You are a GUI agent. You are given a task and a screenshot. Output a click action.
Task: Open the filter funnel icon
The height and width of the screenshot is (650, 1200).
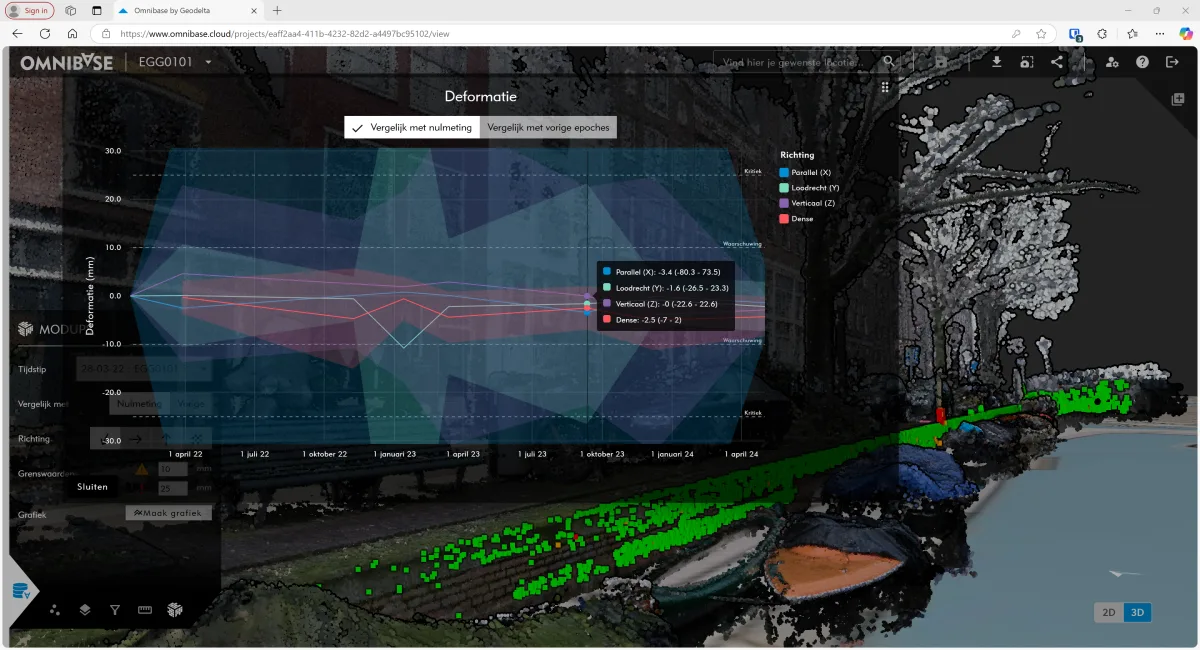[x=115, y=609]
